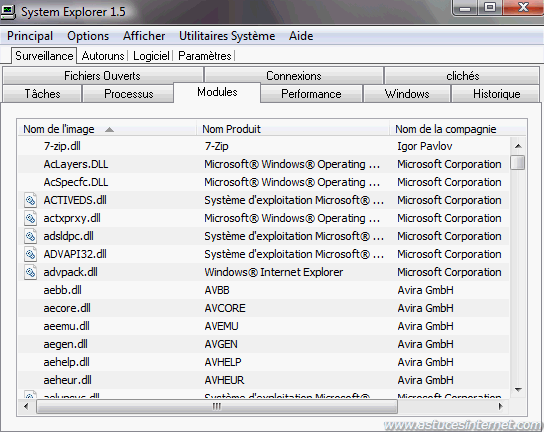544x432 pixels.
Task: Click the actxprxy.dll file icon
Action: pos(31,219)
